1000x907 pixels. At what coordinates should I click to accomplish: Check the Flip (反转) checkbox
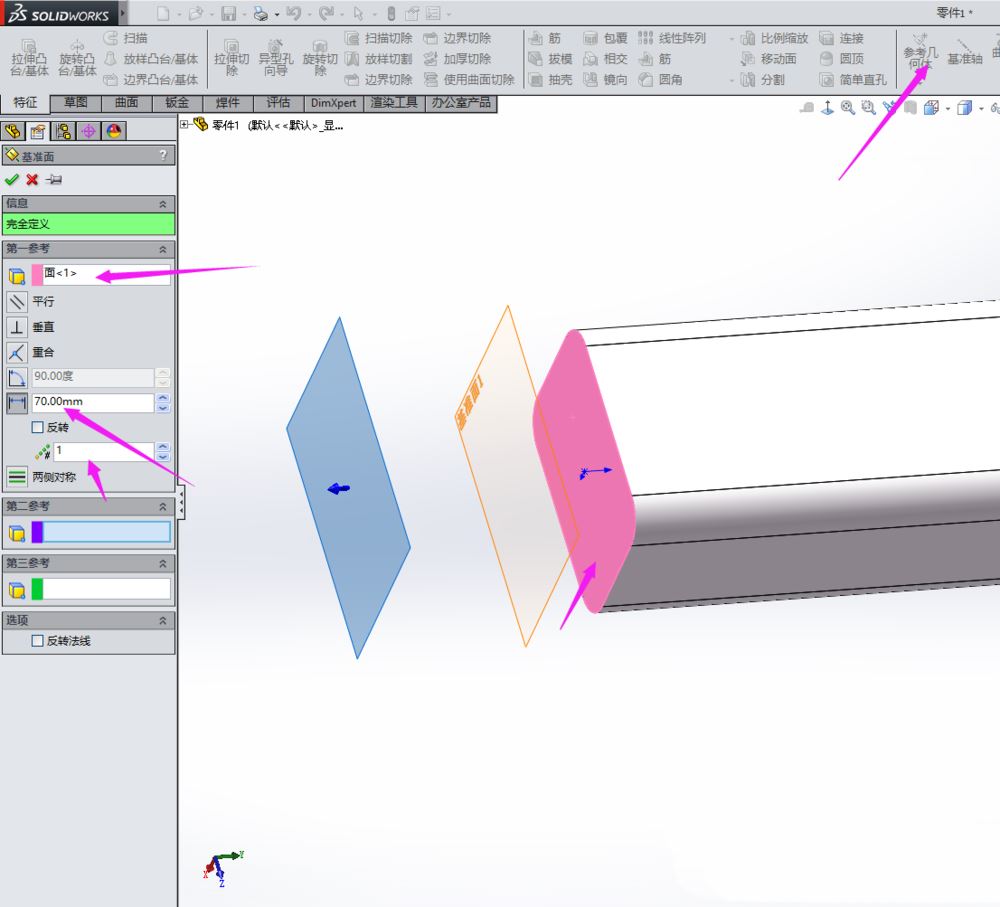click(38, 427)
